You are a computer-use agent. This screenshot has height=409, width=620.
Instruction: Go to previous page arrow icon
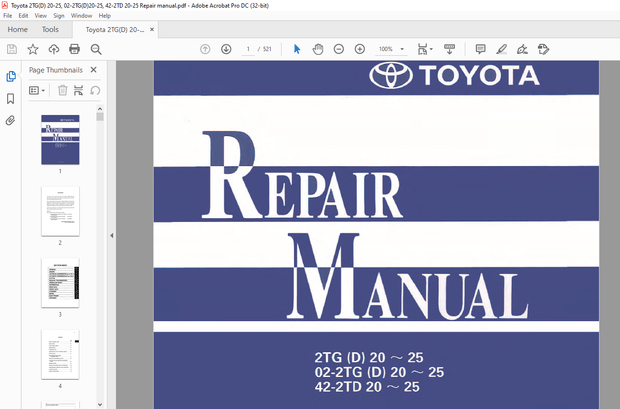[x=205, y=49]
